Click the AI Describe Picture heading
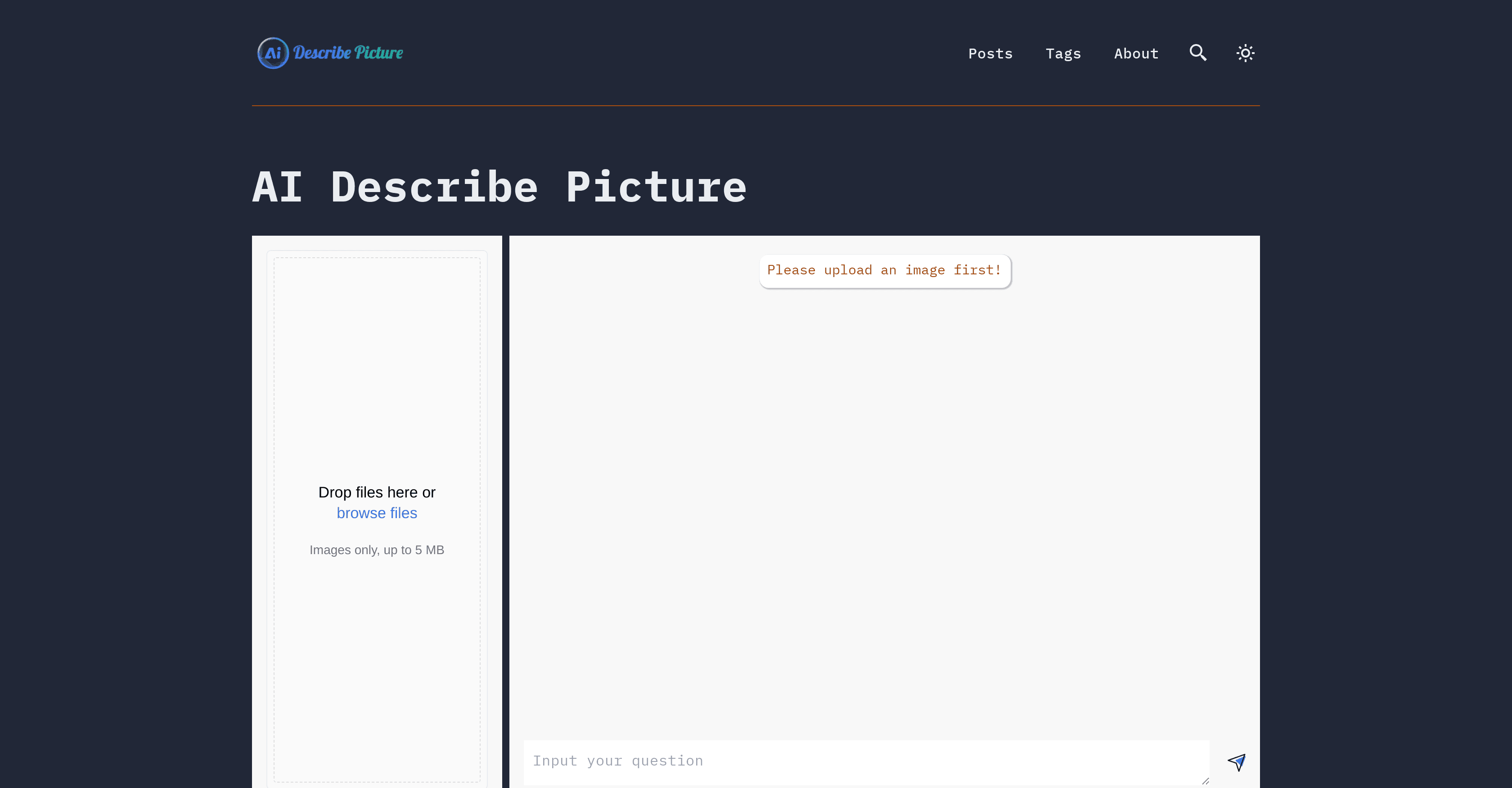 (x=499, y=187)
